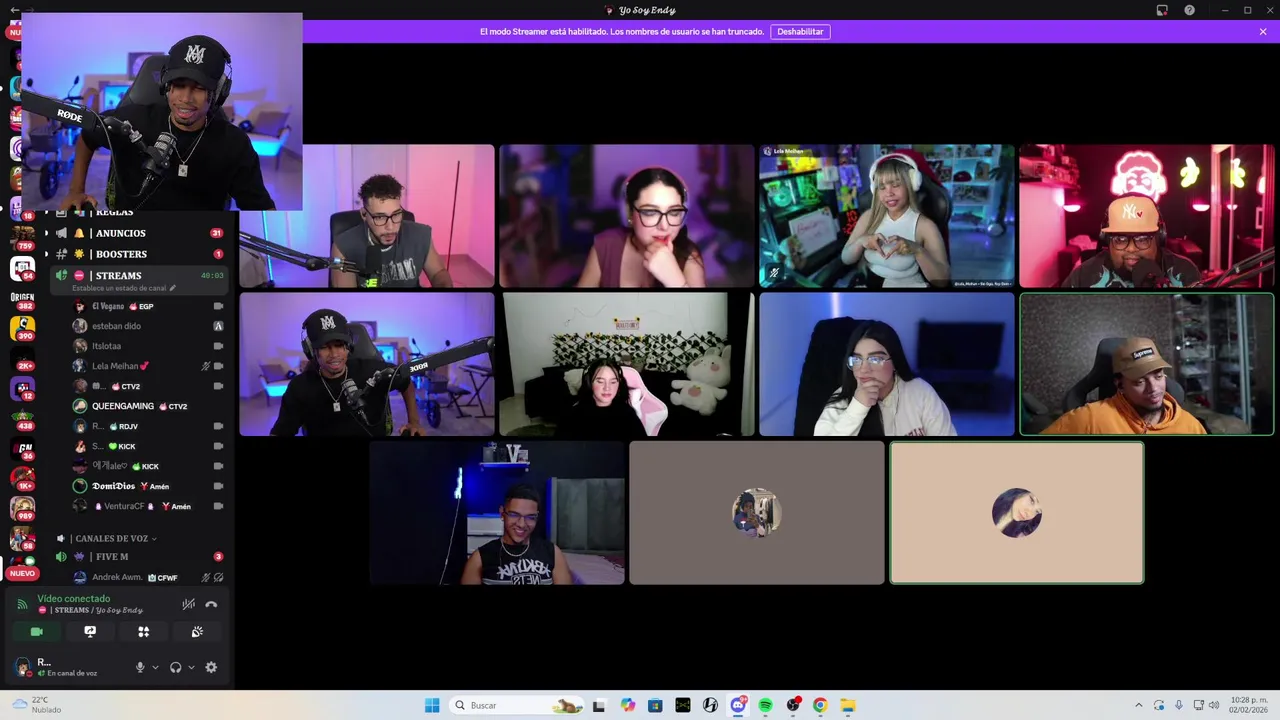Toggle the camera button in voice panel
Image resolution: width=1280 pixels, height=720 pixels.
[37, 632]
